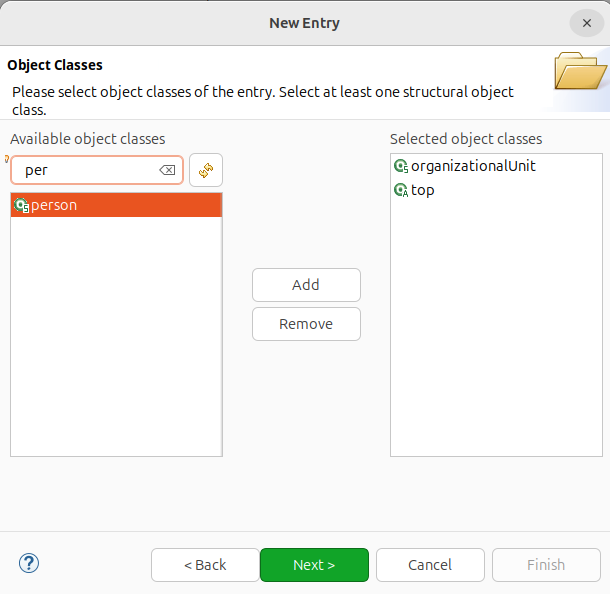
Task: Cancel the new entry wizard
Action: coord(430,565)
